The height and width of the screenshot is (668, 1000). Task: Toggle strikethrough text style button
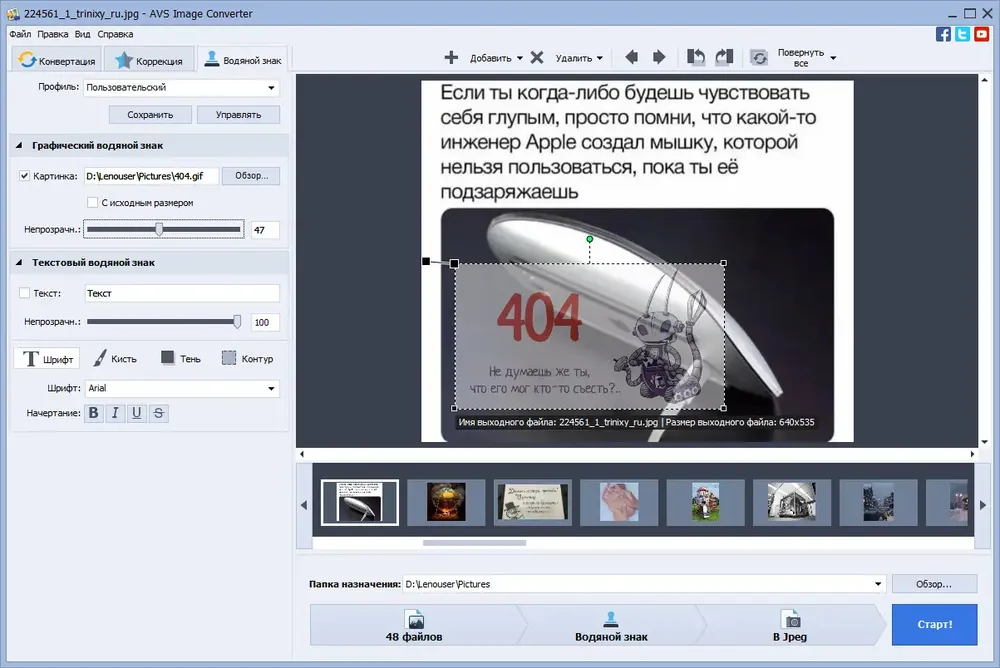[159, 413]
